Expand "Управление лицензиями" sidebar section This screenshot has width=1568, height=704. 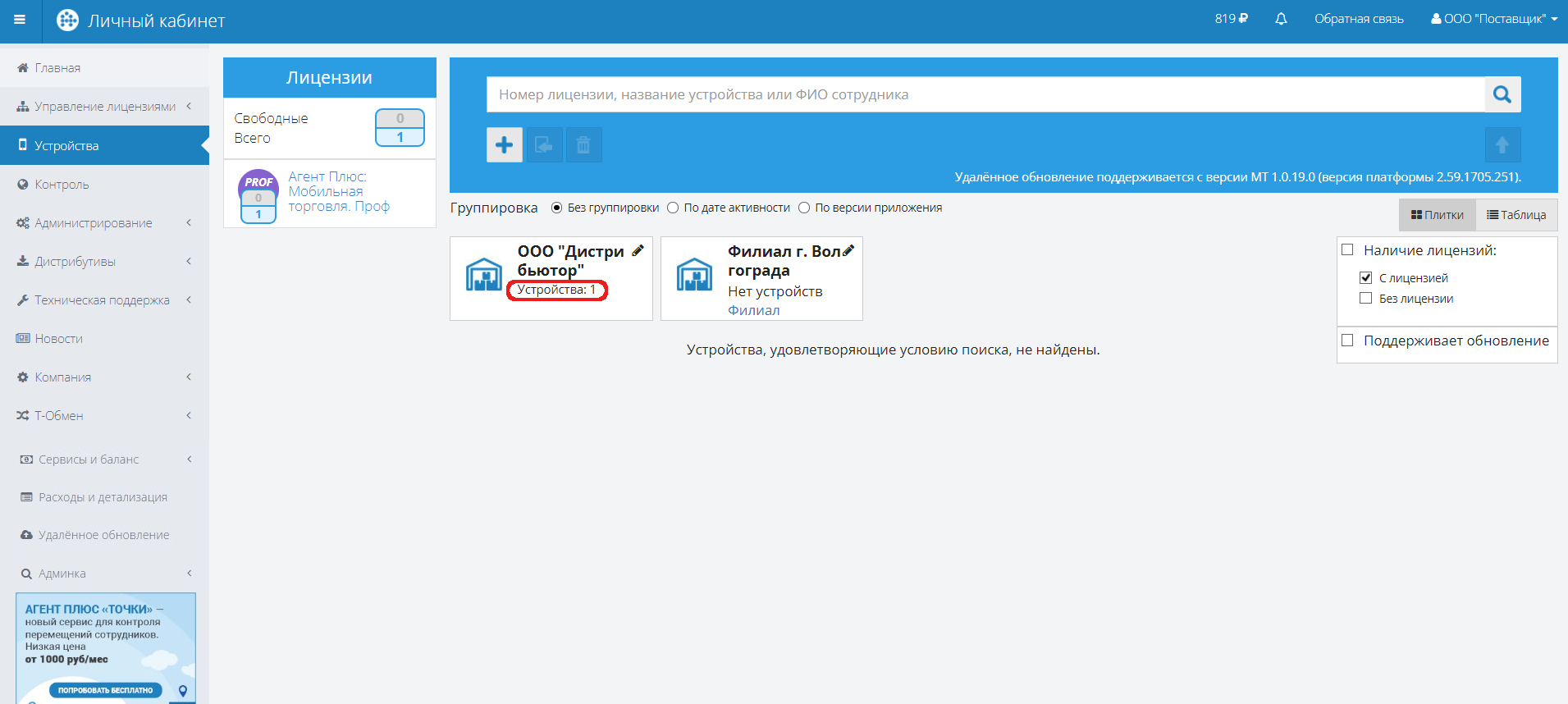pyautogui.click(x=104, y=107)
